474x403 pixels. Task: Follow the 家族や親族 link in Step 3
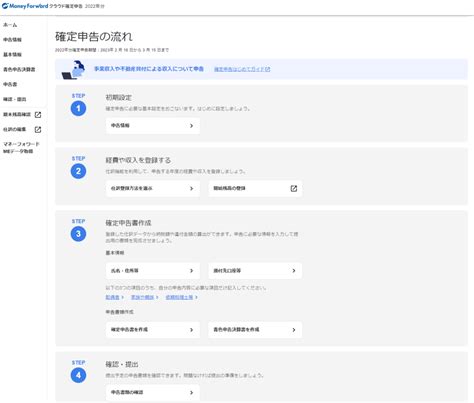tap(144, 297)
